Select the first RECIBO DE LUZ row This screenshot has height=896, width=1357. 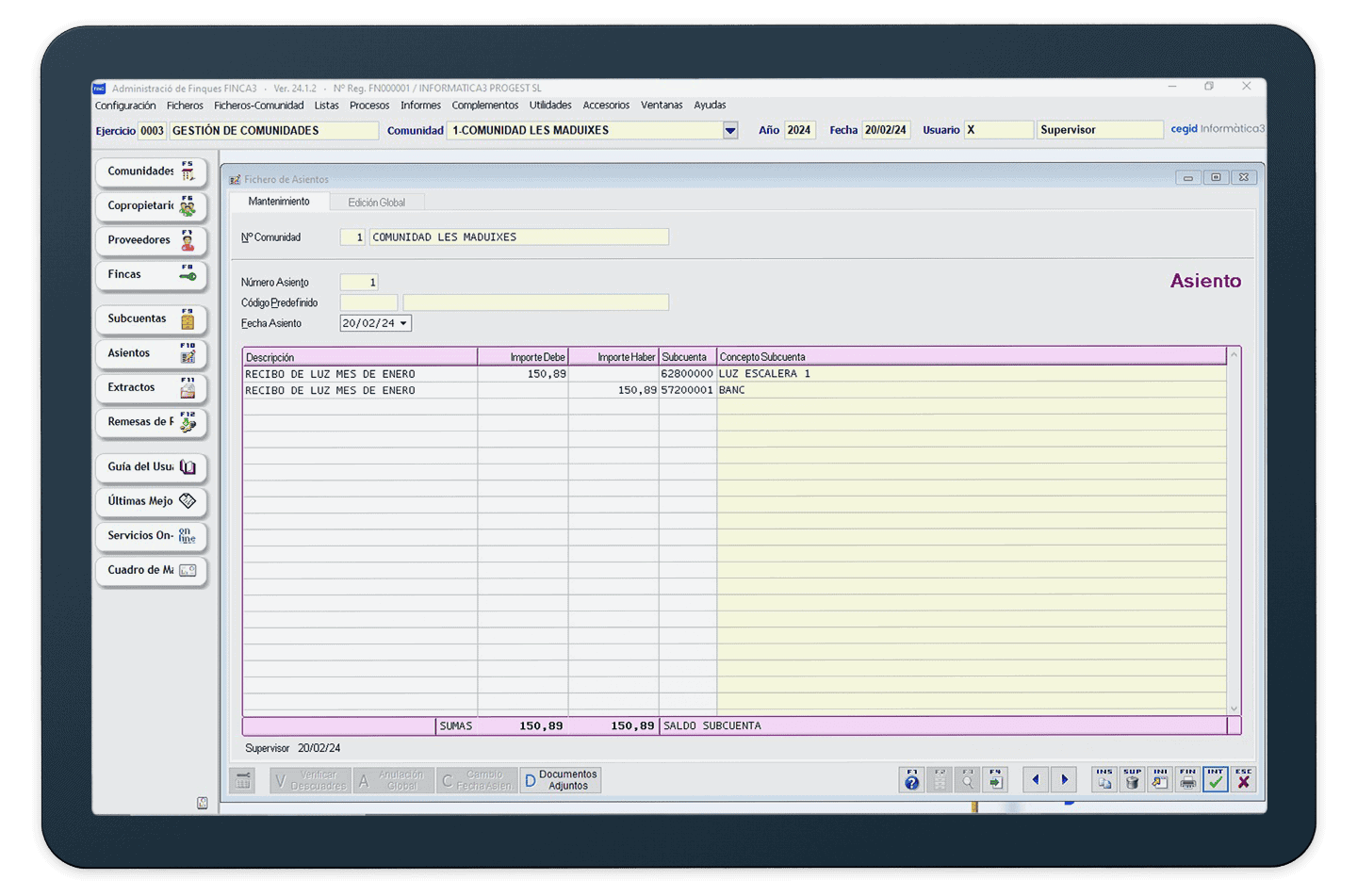pos(358,374)
